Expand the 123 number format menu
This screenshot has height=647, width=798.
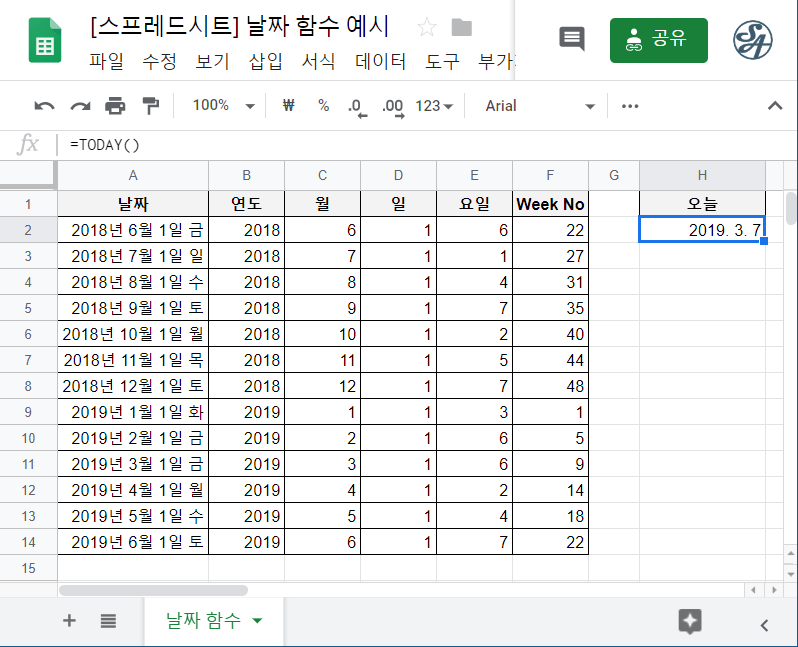point(434,106)
